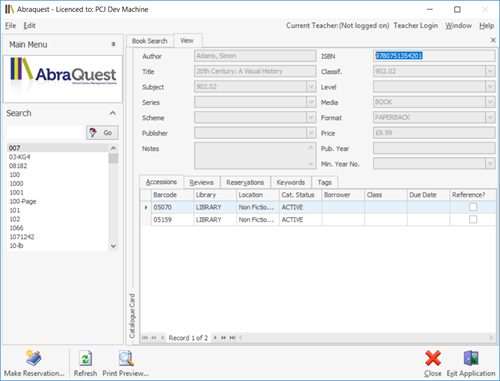
Task: Open the Series dropdown
Action: coord(311,102)
